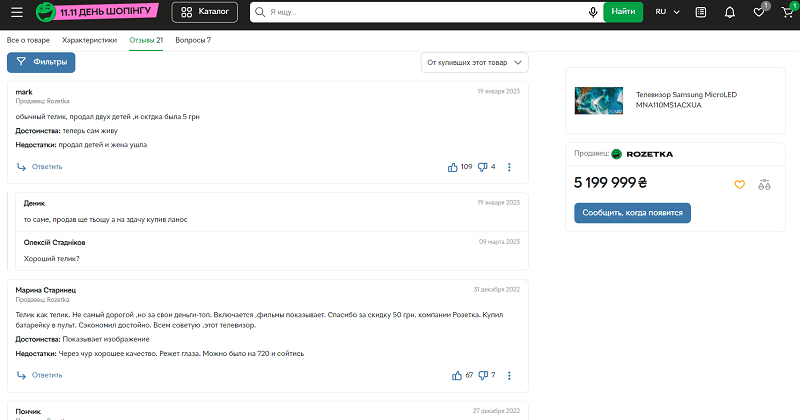
Task: Reply to mark's review via Ответить
Action: (x=40, y=167)
